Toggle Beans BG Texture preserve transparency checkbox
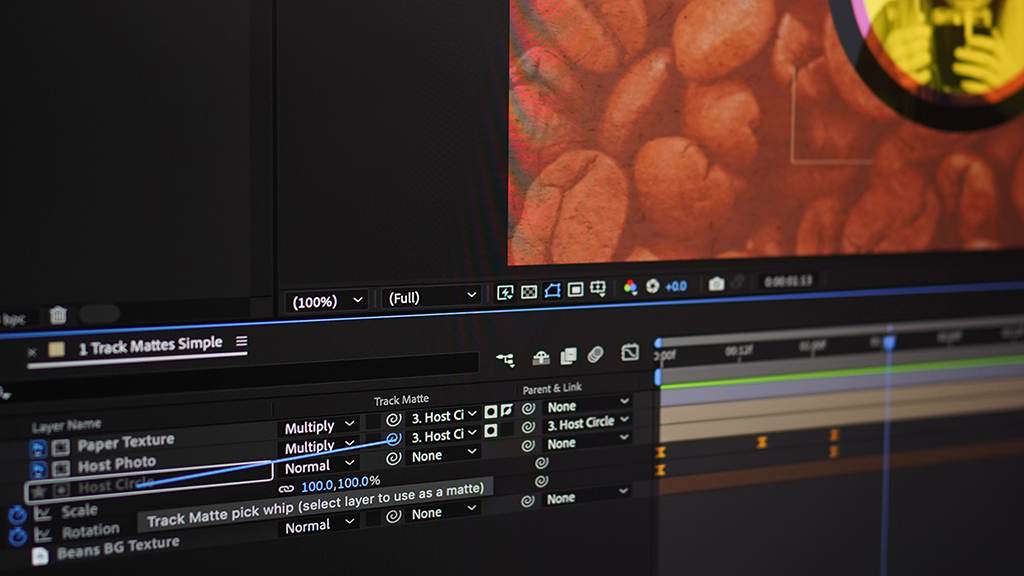The image size is (1024, 576). (372, 519)
